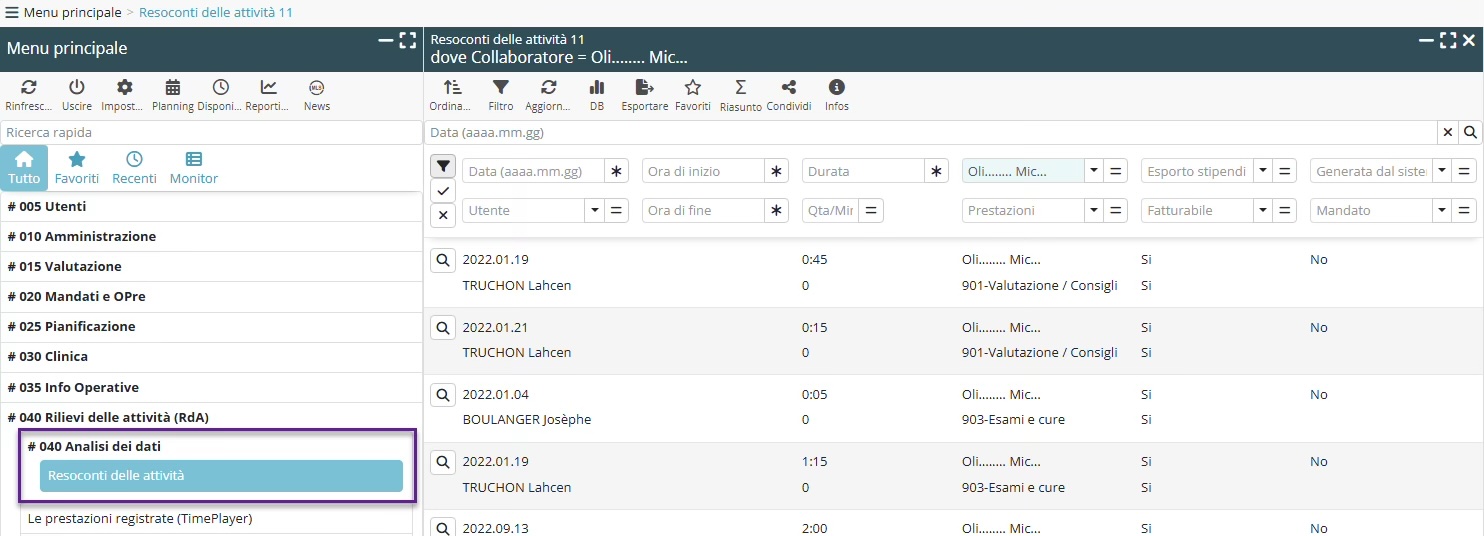The height and width of the screenshot is (536, 1484).
Task: Open # 035 Info Operative section
Action: pos(211,387)
